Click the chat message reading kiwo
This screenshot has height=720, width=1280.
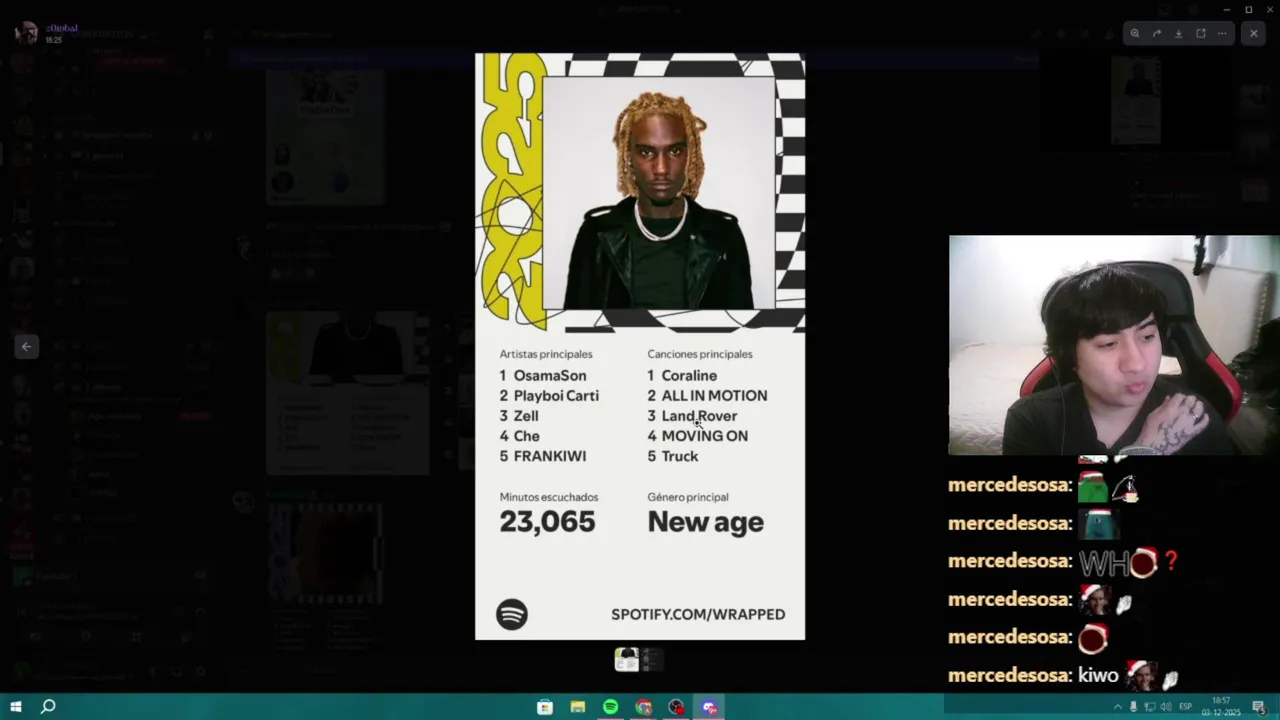(1063, 676)
